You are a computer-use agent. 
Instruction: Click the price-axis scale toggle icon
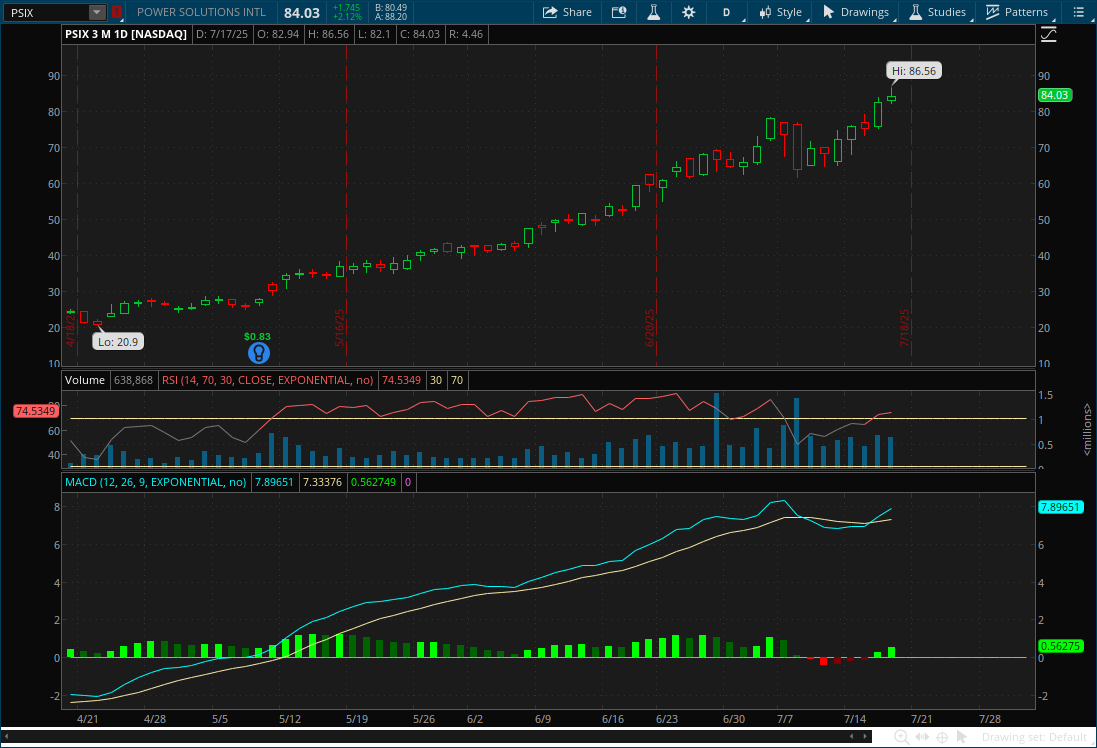(x=1048, y=34)
